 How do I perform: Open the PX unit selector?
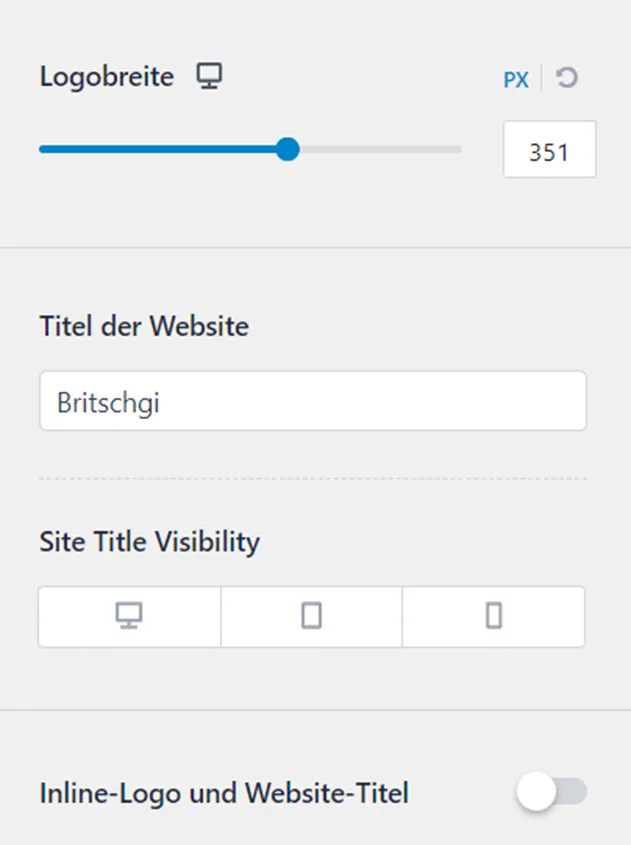point(516,80)
